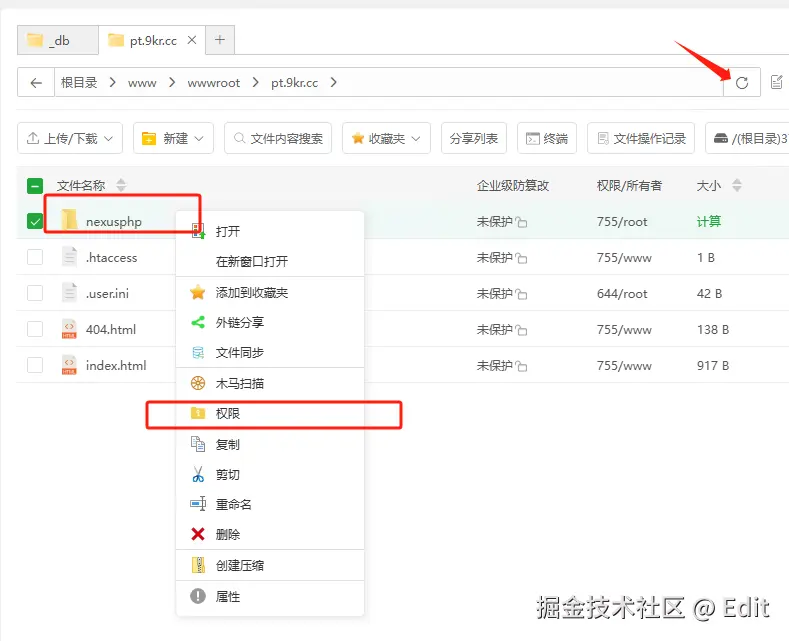Click 755/root permission for nexusphp
This screenshot has height=641, width=789.
pos(622,222)
